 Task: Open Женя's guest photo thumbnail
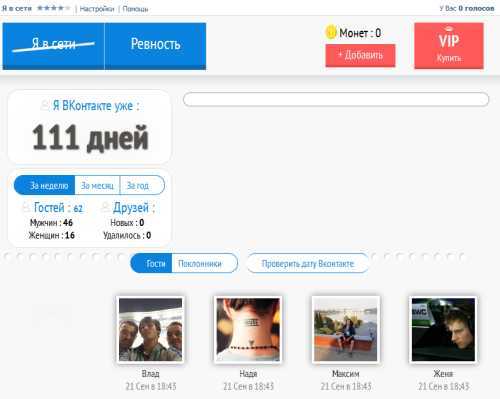[443, 330]
